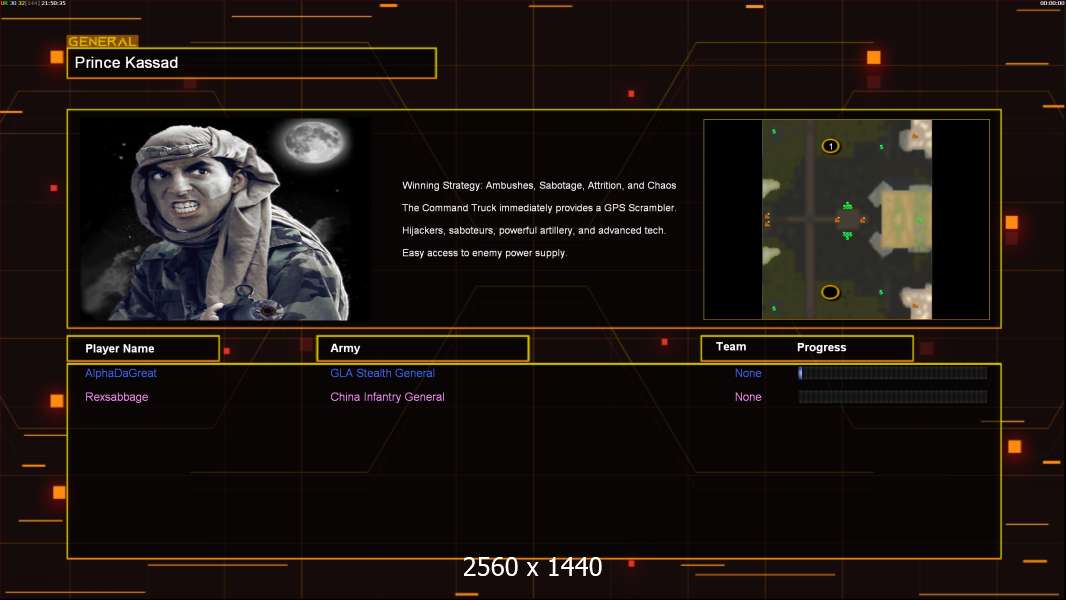The image size is (1066, 600).
Task: Click the GENERAL label tag
Action: [x=103, y=41]
